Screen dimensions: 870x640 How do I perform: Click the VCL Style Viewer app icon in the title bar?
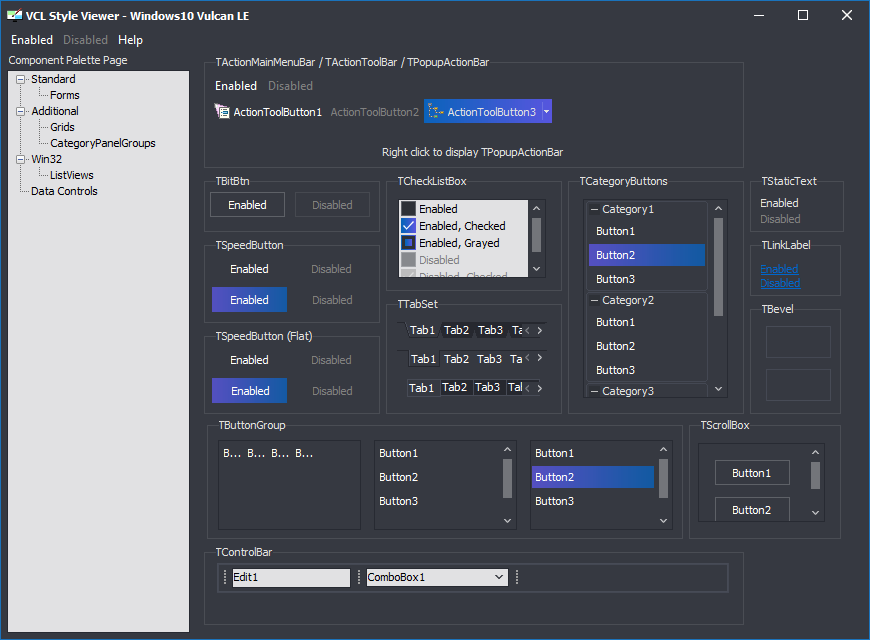point(14,16)
